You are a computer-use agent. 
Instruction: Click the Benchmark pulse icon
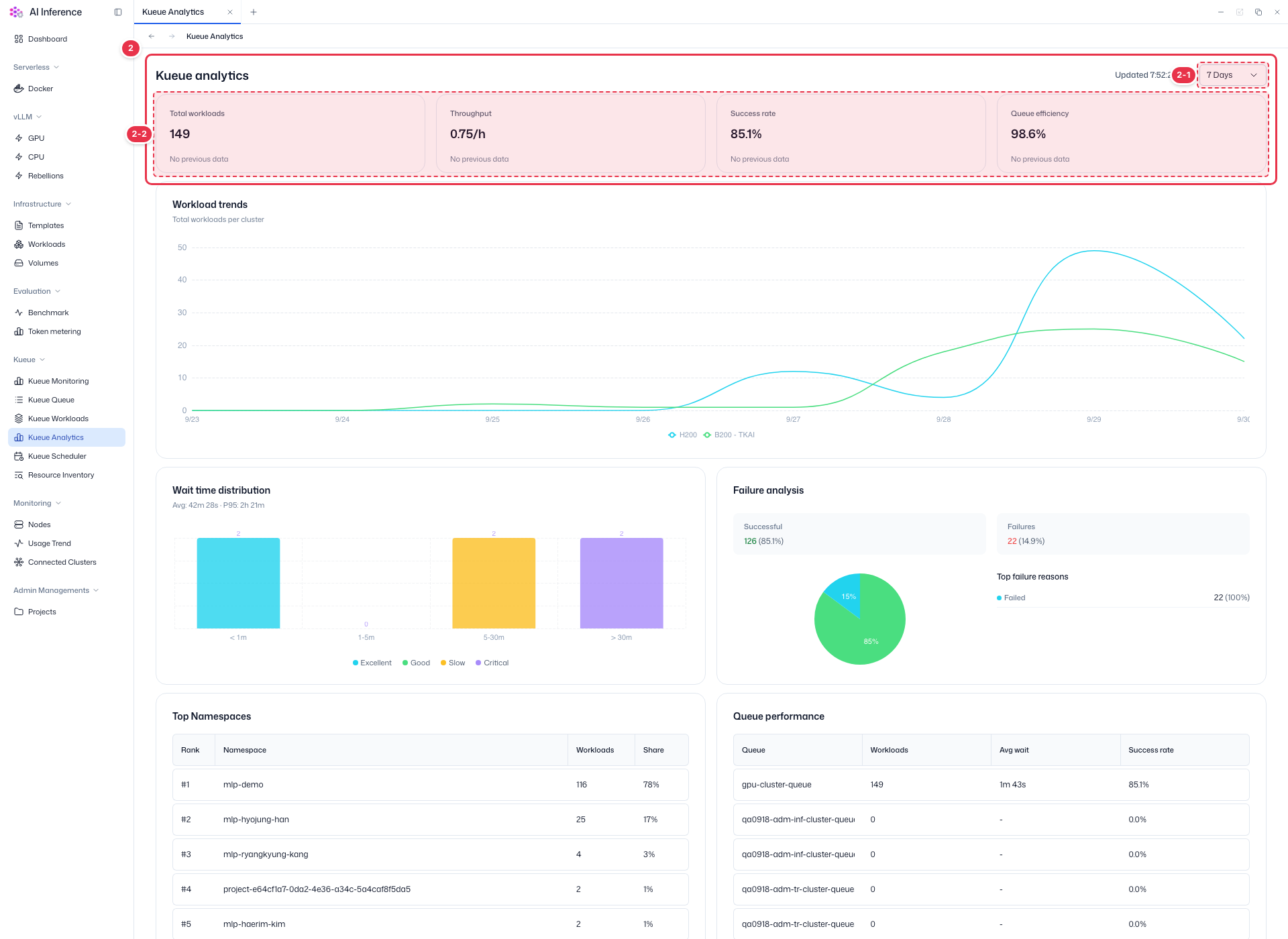[x=19, y=313]
